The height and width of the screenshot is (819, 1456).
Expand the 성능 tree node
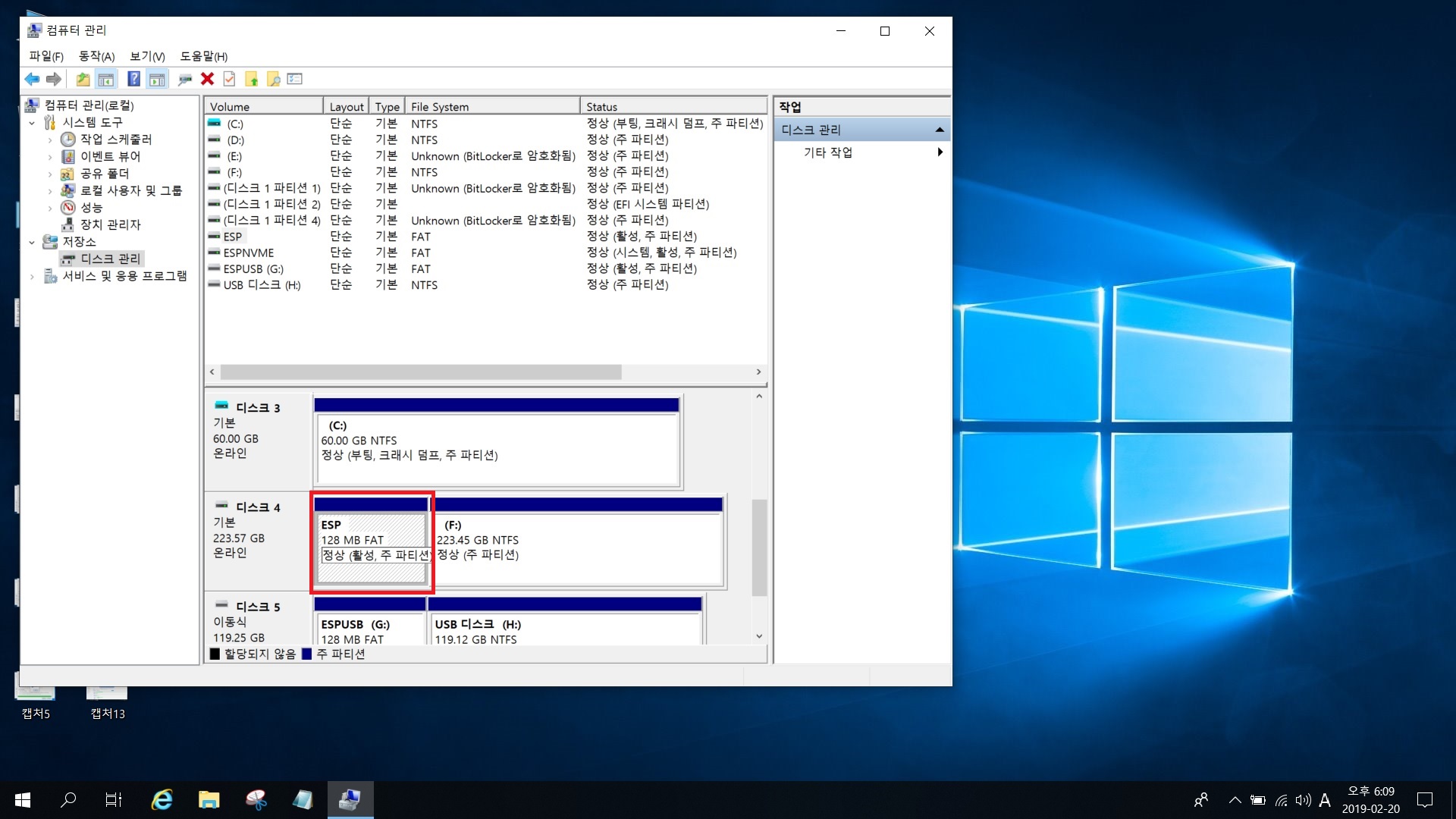point(50,208)
